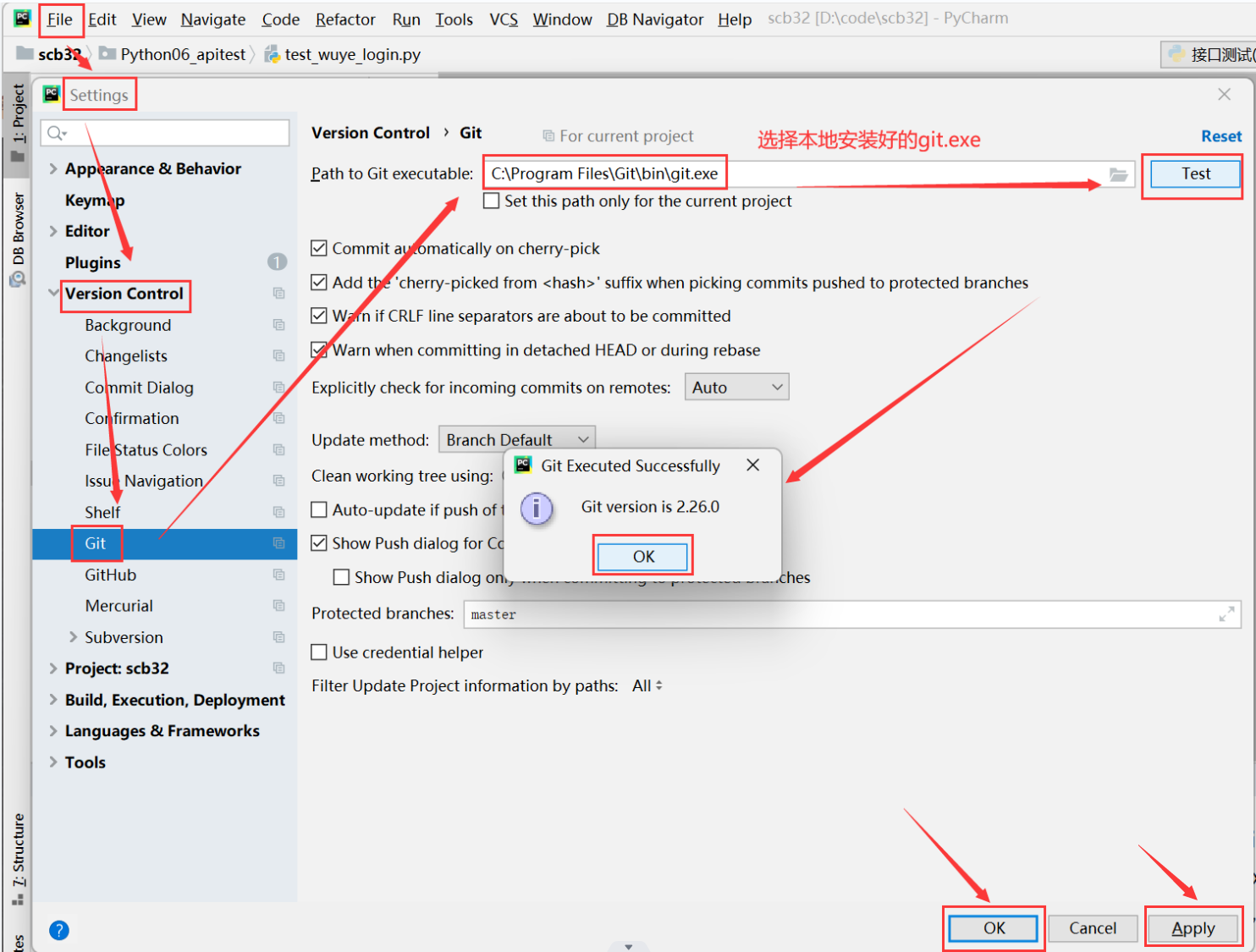Open the DB Browser side panel
Viewport: 1256px width, 952px height.
coord(18,239)
